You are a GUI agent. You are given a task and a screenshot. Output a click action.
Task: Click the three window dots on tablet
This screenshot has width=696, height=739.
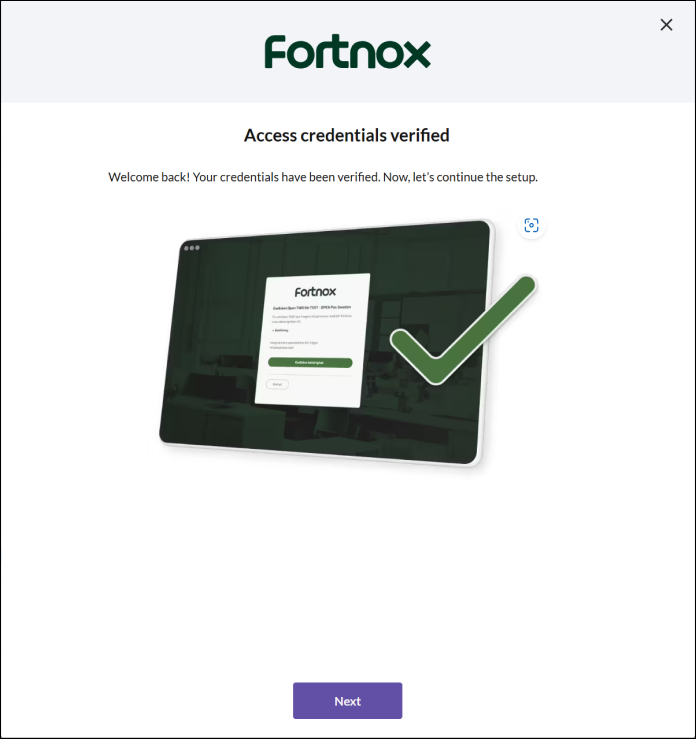[x=192, y=248]
